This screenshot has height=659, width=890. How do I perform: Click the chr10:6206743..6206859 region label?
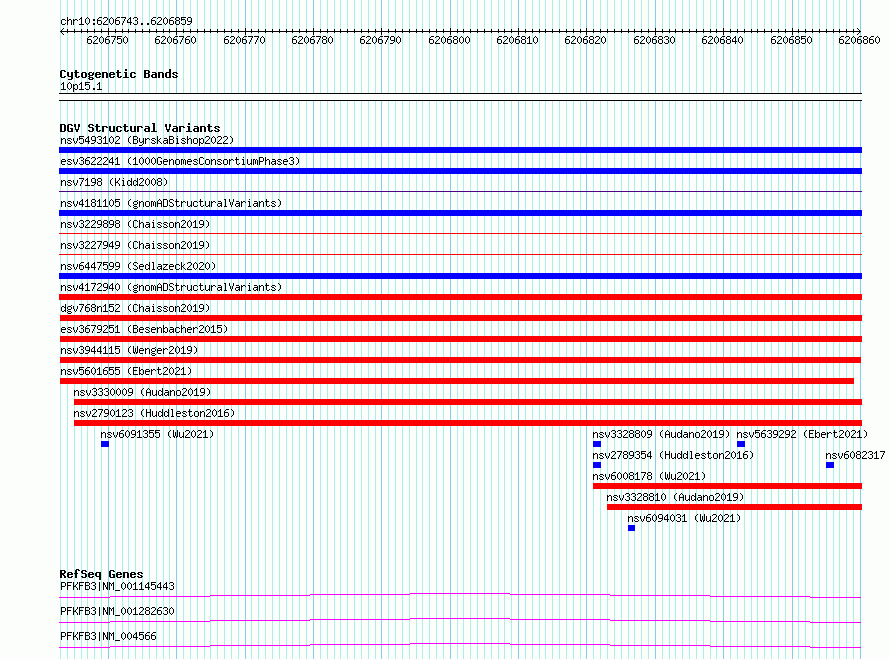point(126,21)
